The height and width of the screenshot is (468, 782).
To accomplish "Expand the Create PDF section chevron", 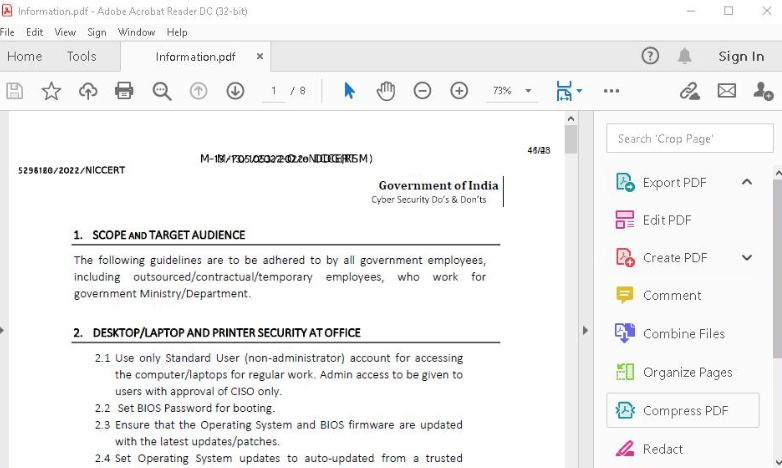I will [x=747, y=257].
